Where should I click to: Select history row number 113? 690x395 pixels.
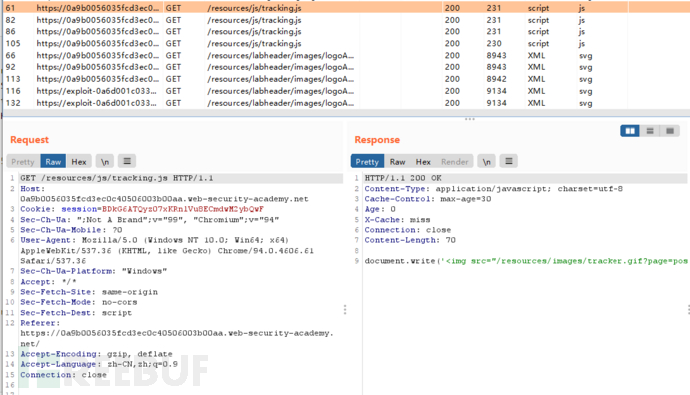point(346,79)
